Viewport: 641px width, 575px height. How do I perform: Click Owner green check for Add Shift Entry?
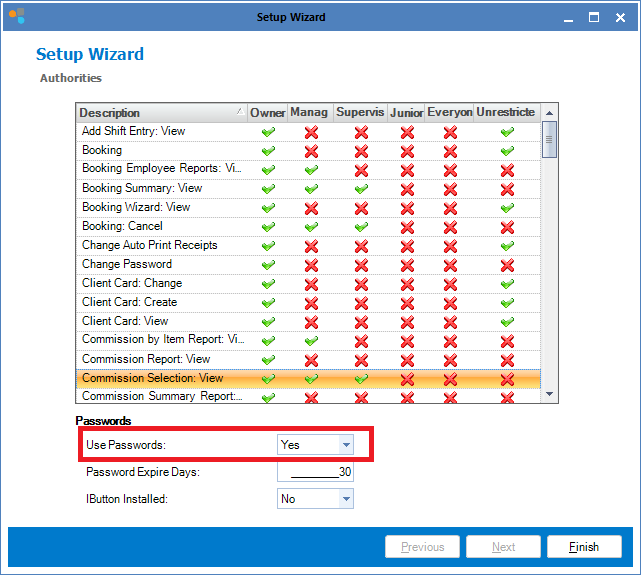point(267,132)
